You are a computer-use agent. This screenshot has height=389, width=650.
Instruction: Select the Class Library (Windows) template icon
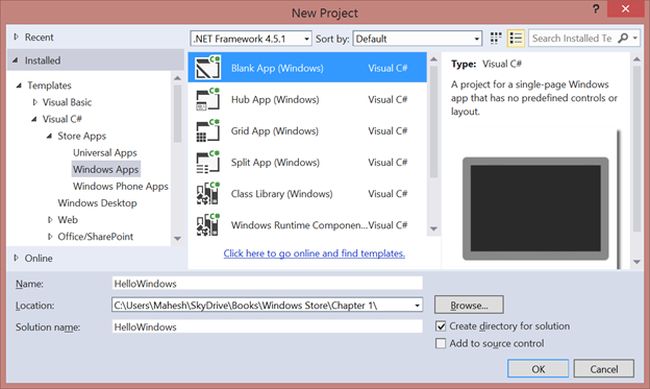tap(208, 194)
